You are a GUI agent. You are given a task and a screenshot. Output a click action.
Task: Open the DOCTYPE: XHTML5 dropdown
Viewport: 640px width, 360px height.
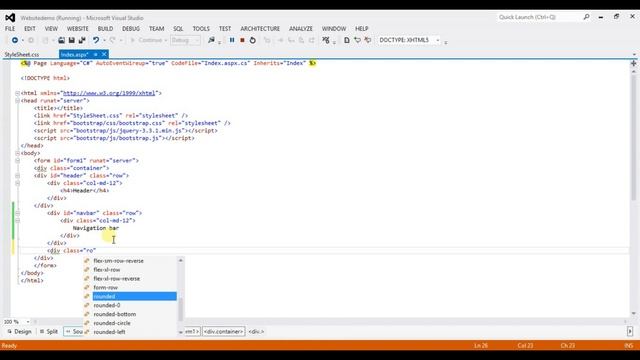click(409, 40)
